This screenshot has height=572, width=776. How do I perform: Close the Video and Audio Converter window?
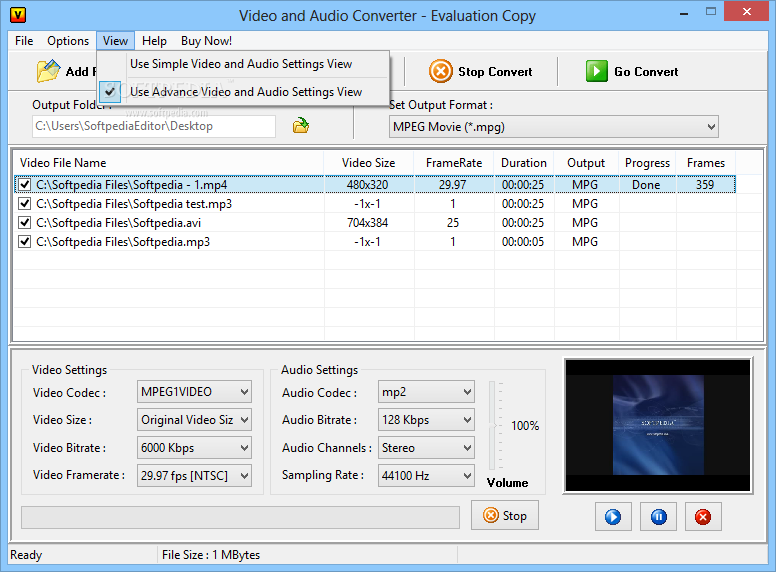point(746,12)
